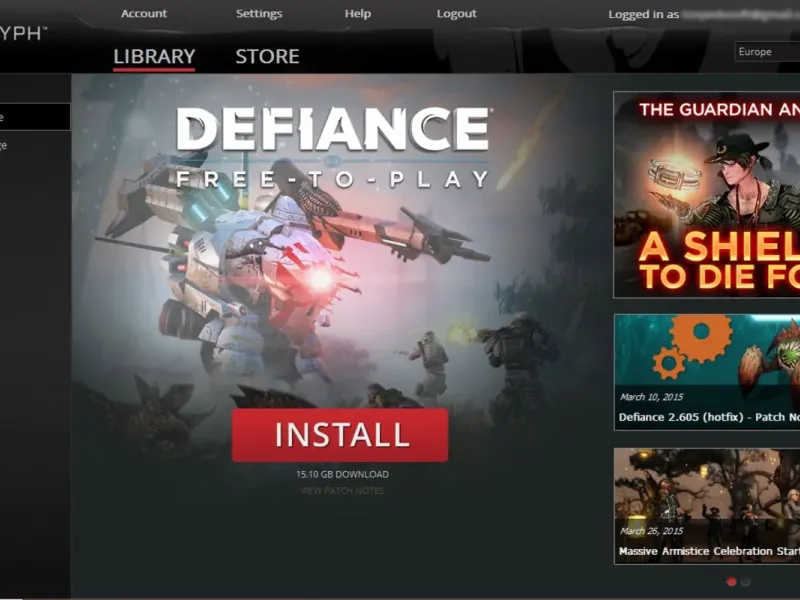Open the Account menu
Screen dimensions: 800x600
[x=143, y=14]
